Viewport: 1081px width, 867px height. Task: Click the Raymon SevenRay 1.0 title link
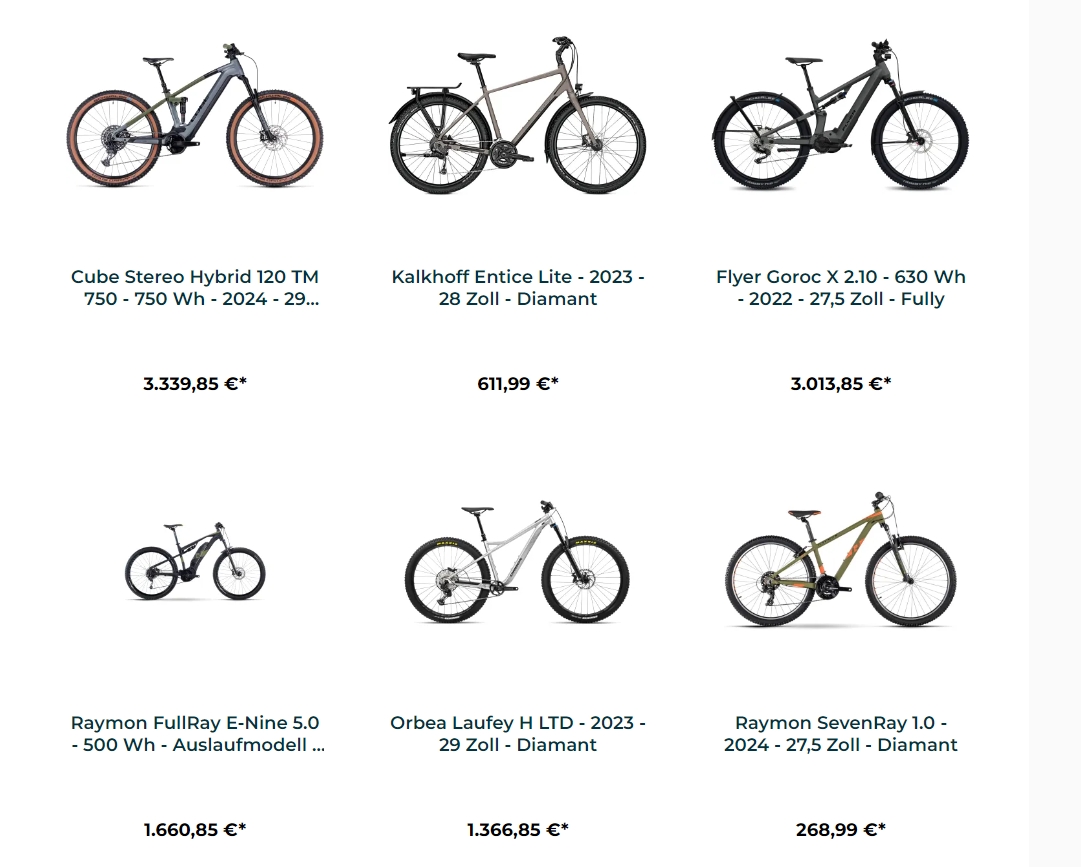pyautogui.click(x=840, y=733)
